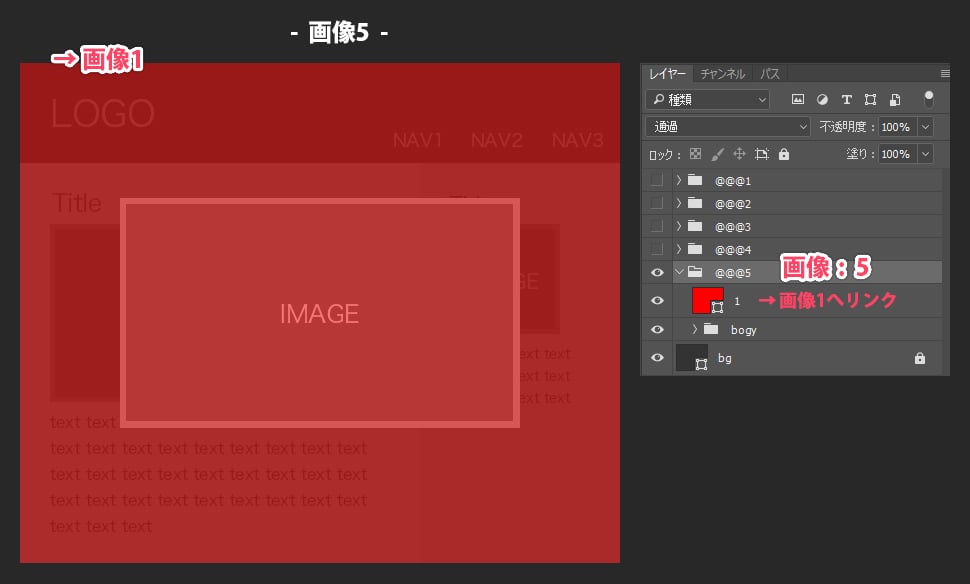Viewport: 970px width, 584px height.
Task: Filter layers by shape layer icon
Action: (x=871, y=100)
